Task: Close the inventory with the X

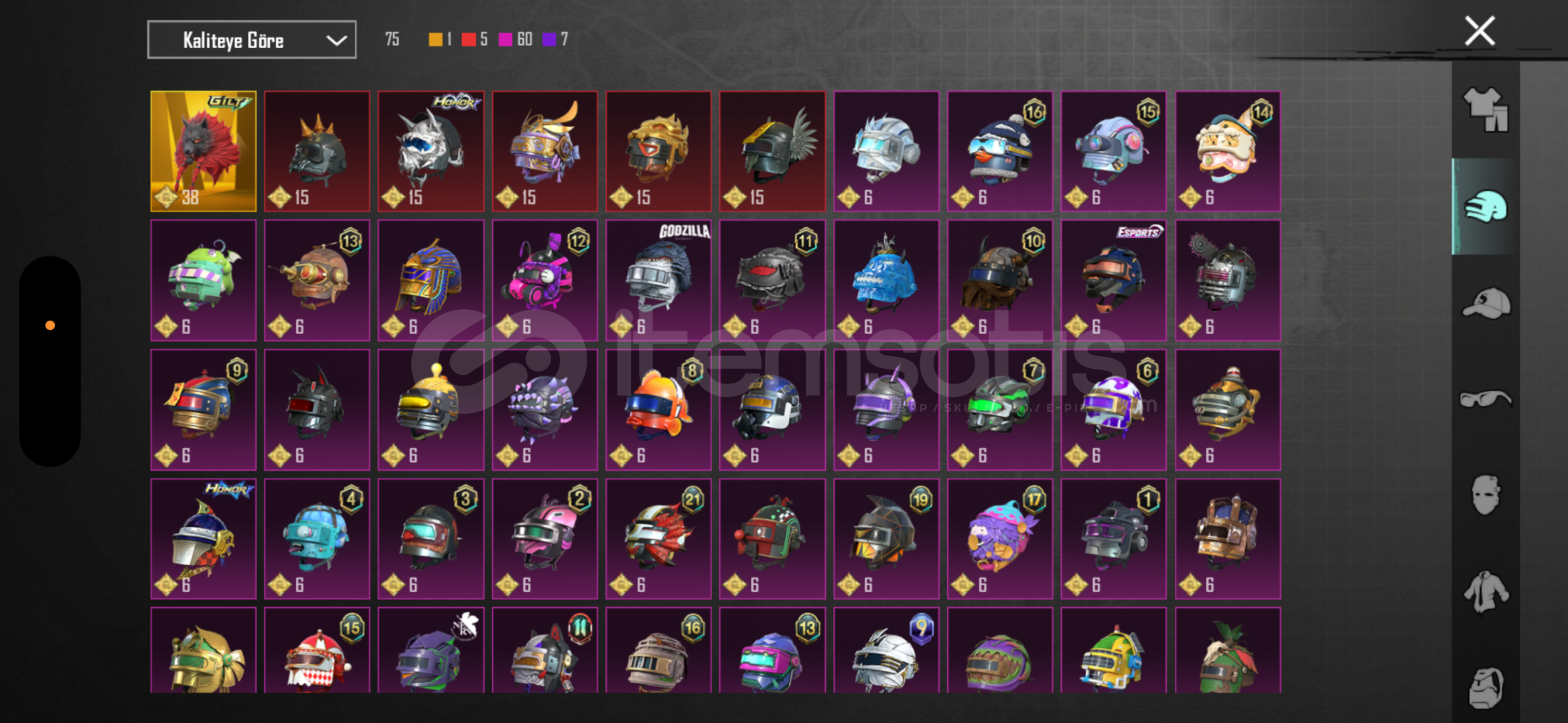Action: tap(1480, 31)
